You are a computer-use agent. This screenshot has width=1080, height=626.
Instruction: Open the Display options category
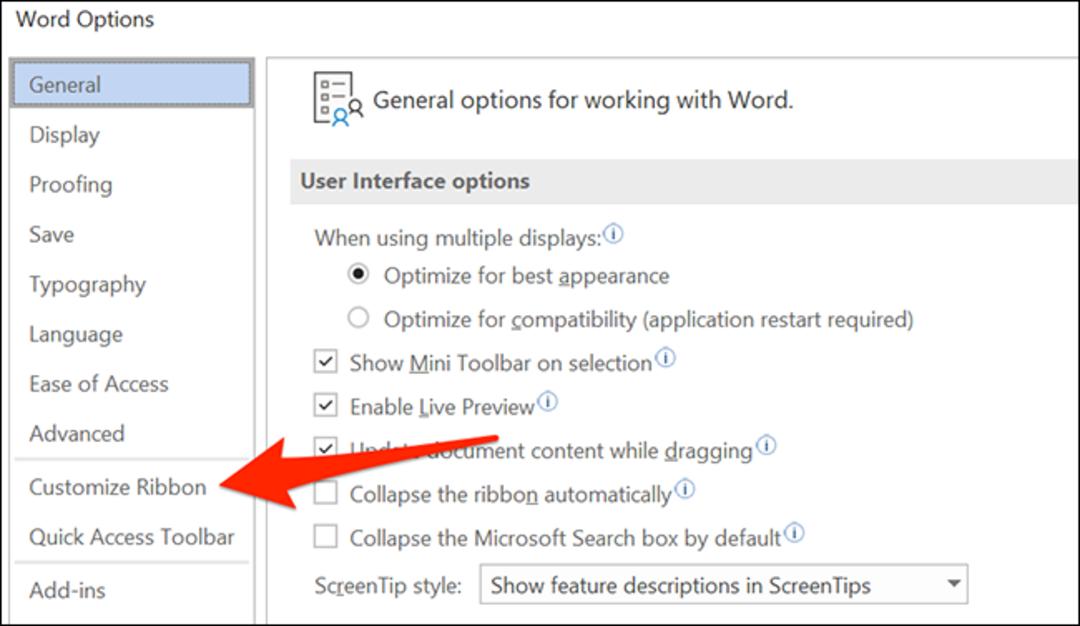(64, 134)
